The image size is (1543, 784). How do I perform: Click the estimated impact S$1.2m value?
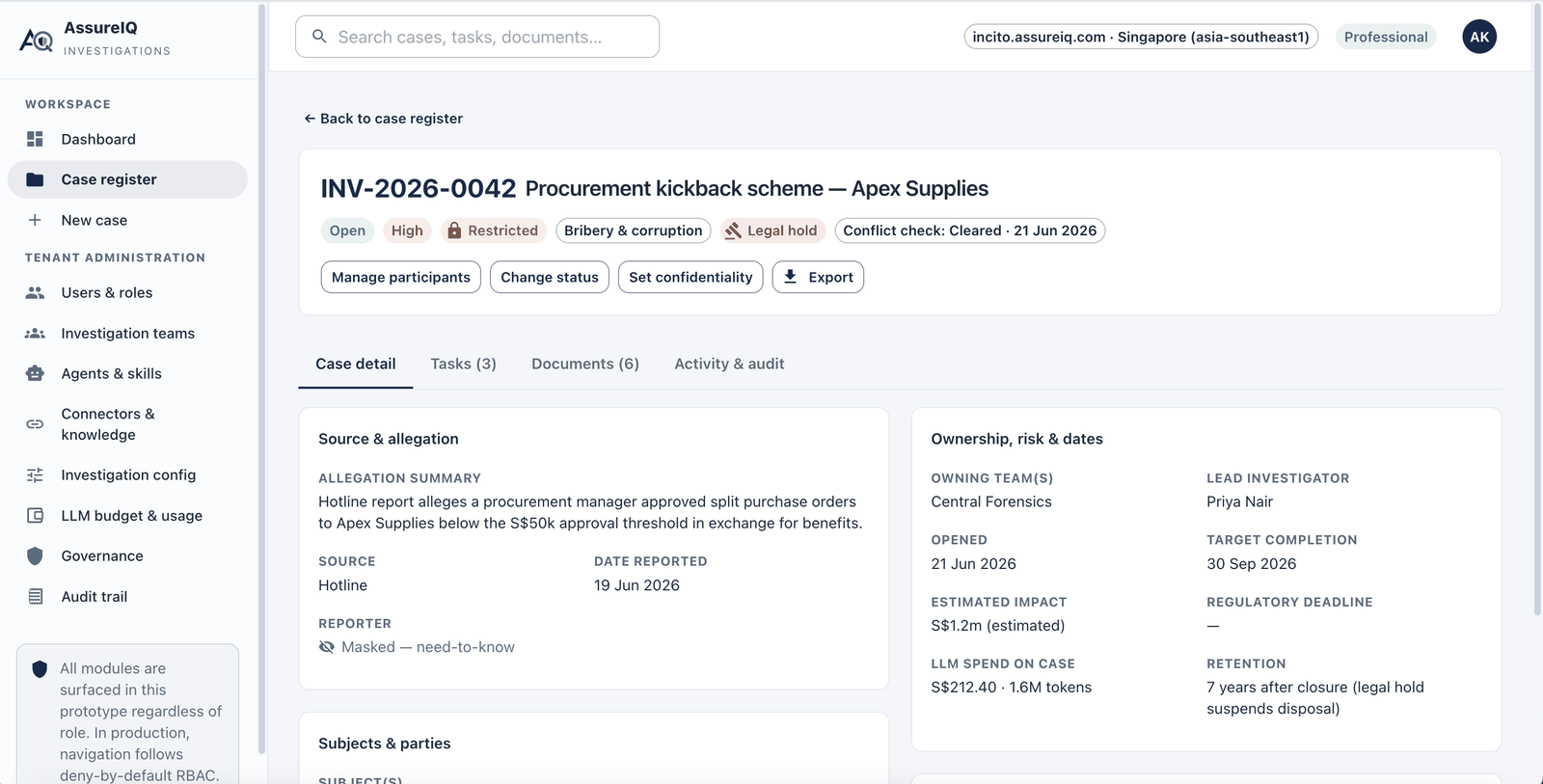[x=998, y=626]
